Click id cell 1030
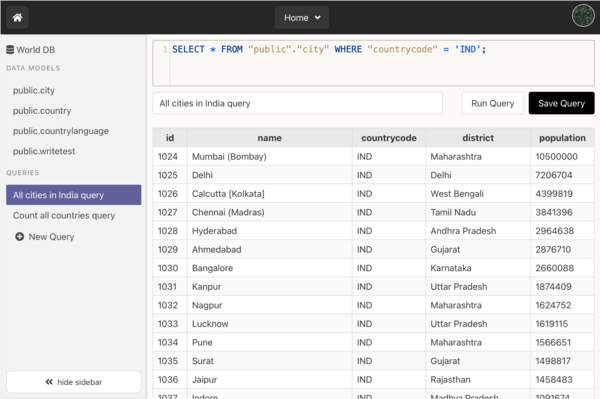Screen dimensions: 600x399 click(170, 268)
